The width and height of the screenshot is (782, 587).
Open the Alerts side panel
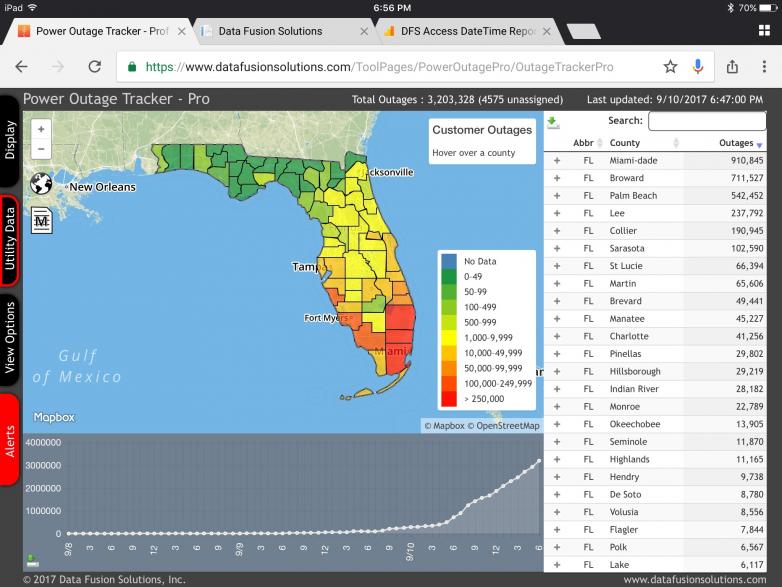click(9, 441)
